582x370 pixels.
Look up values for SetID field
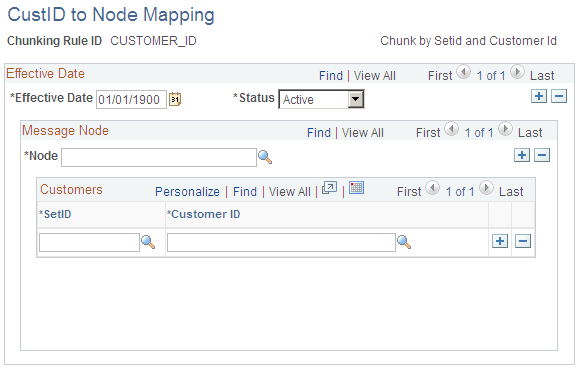148,242
